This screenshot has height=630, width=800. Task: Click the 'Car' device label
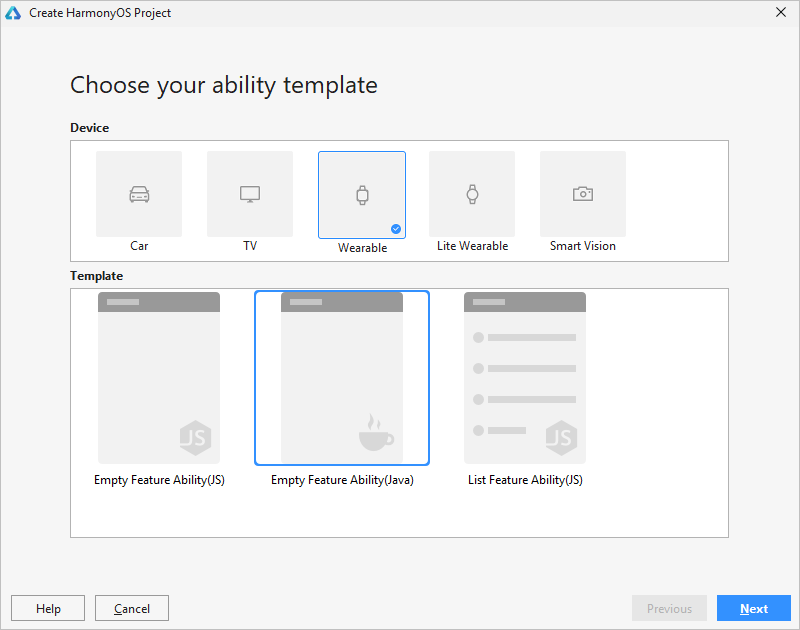(x=139, y=246)
